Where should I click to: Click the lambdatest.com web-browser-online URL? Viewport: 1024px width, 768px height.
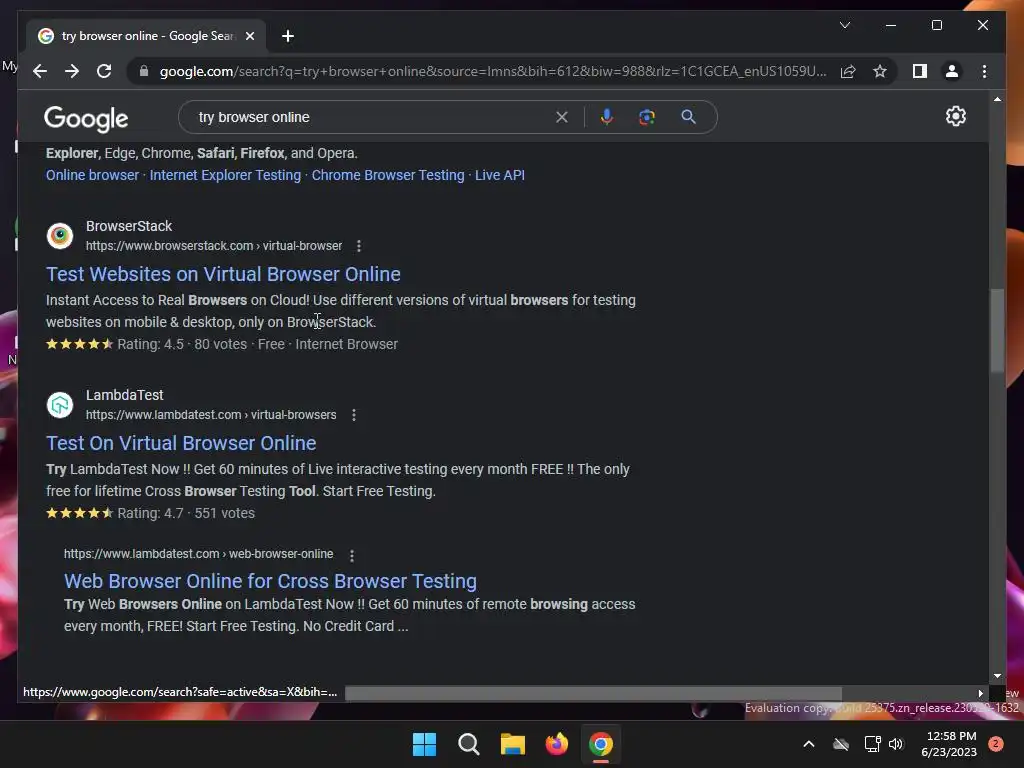coord(199,554)
